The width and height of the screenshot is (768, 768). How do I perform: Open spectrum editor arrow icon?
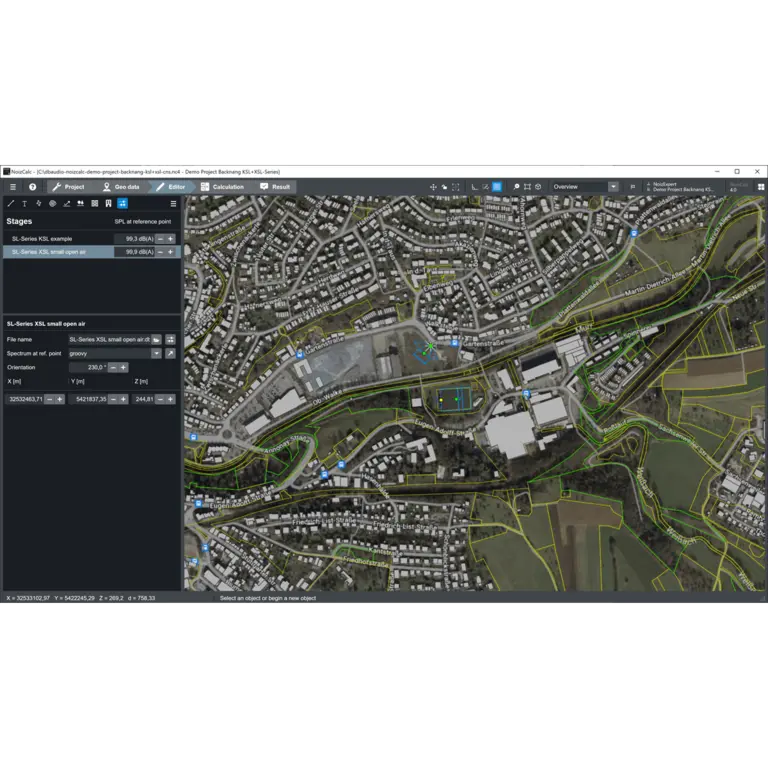170,353
